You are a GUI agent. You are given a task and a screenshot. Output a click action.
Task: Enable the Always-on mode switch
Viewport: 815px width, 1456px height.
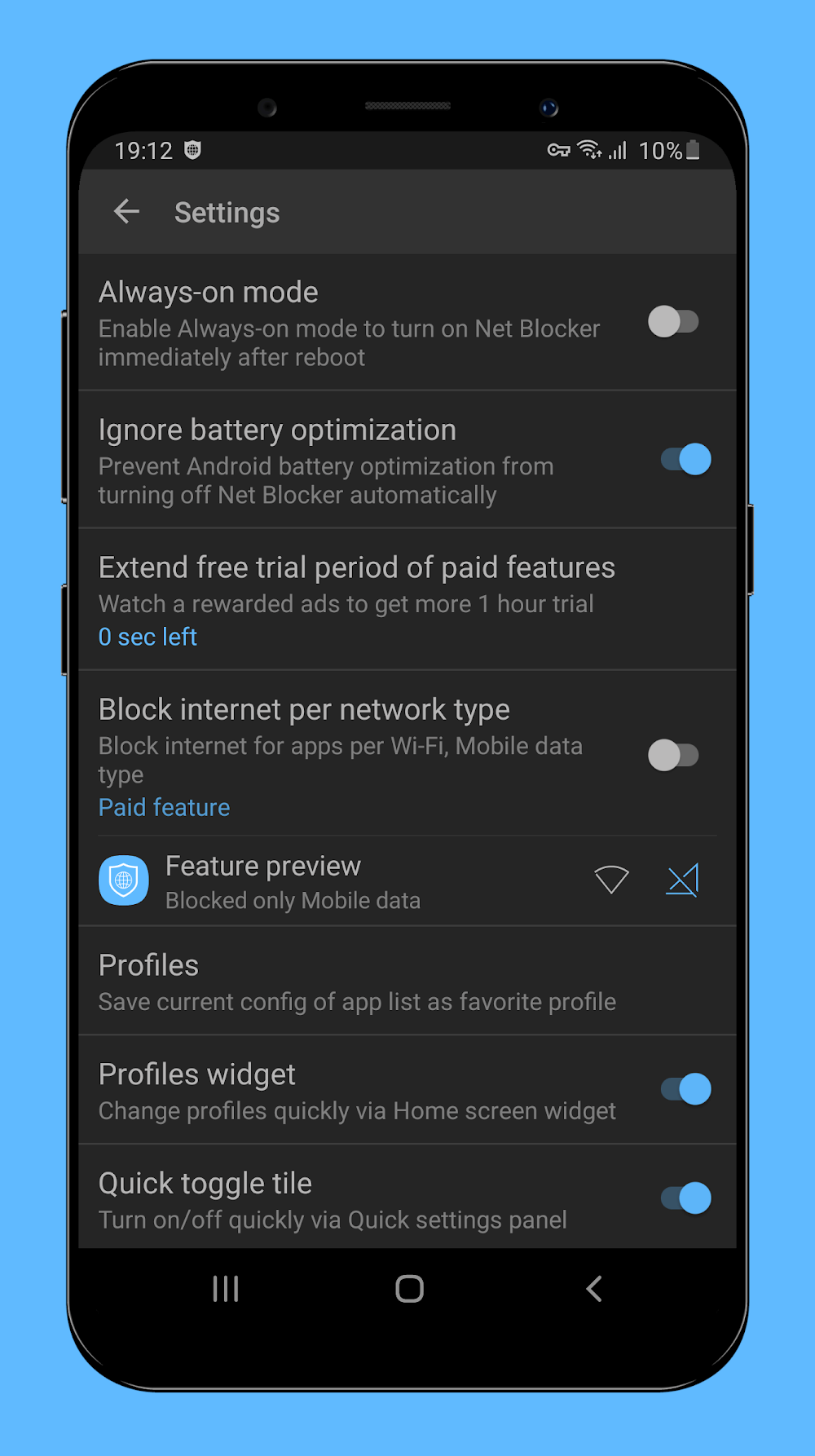pos(674,321)
